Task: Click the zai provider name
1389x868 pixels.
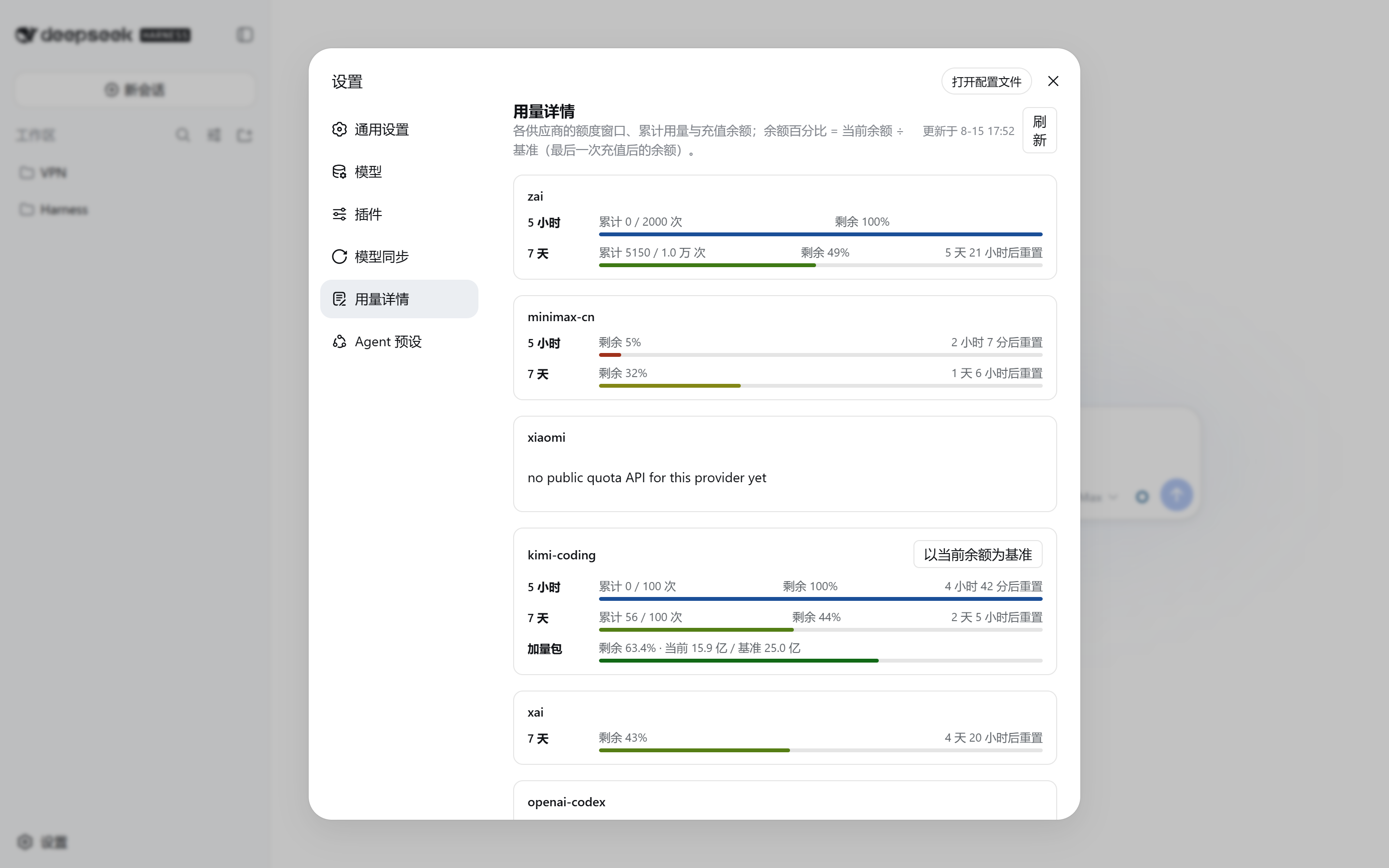Action: click(x=535, y=196)
